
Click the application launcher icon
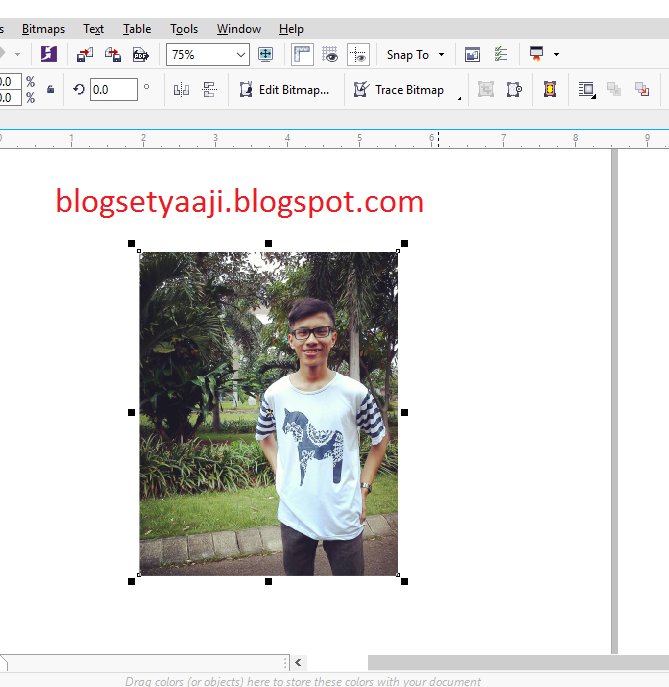pos(536,53)
